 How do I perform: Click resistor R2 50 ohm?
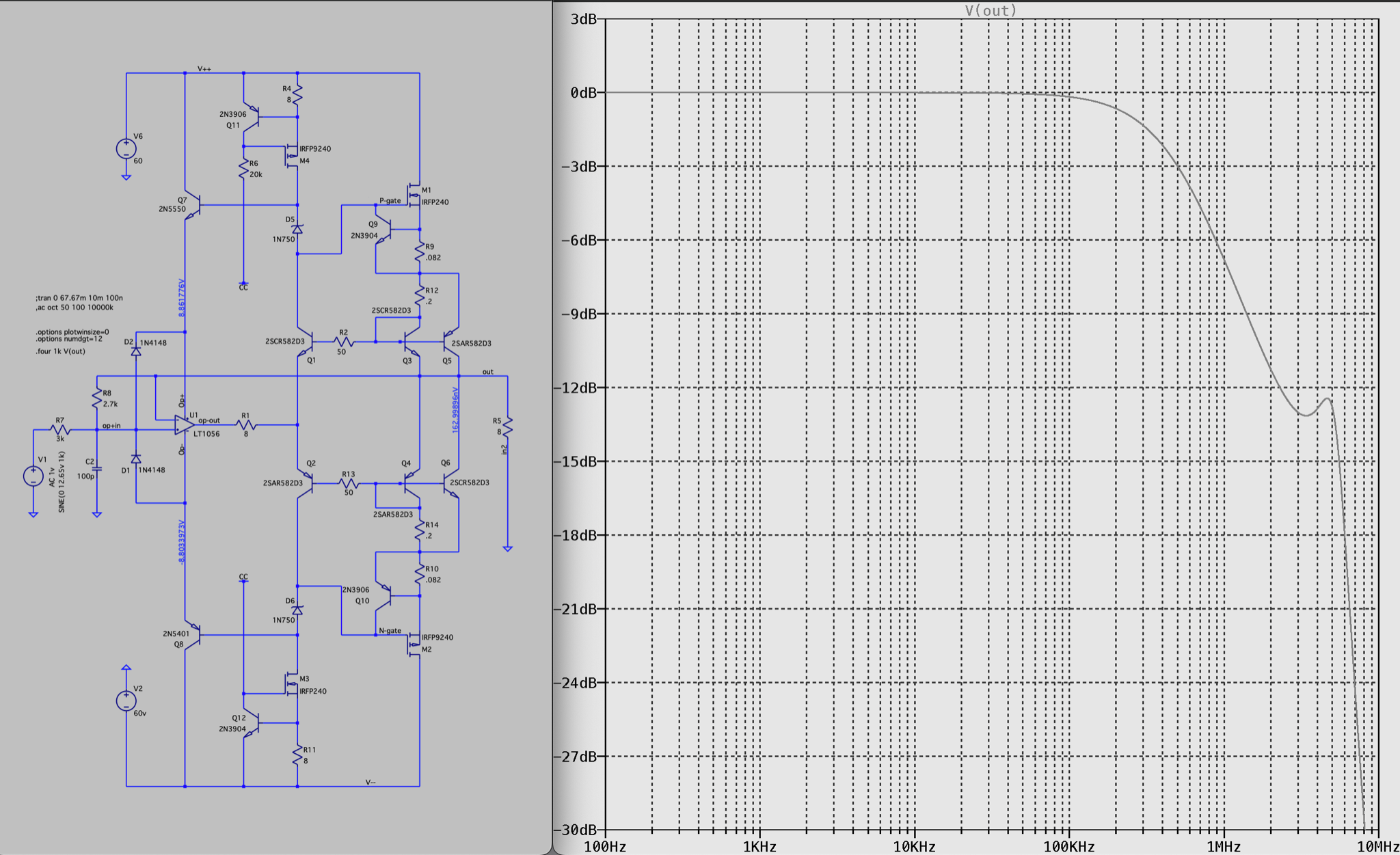(x=343, y=341)
